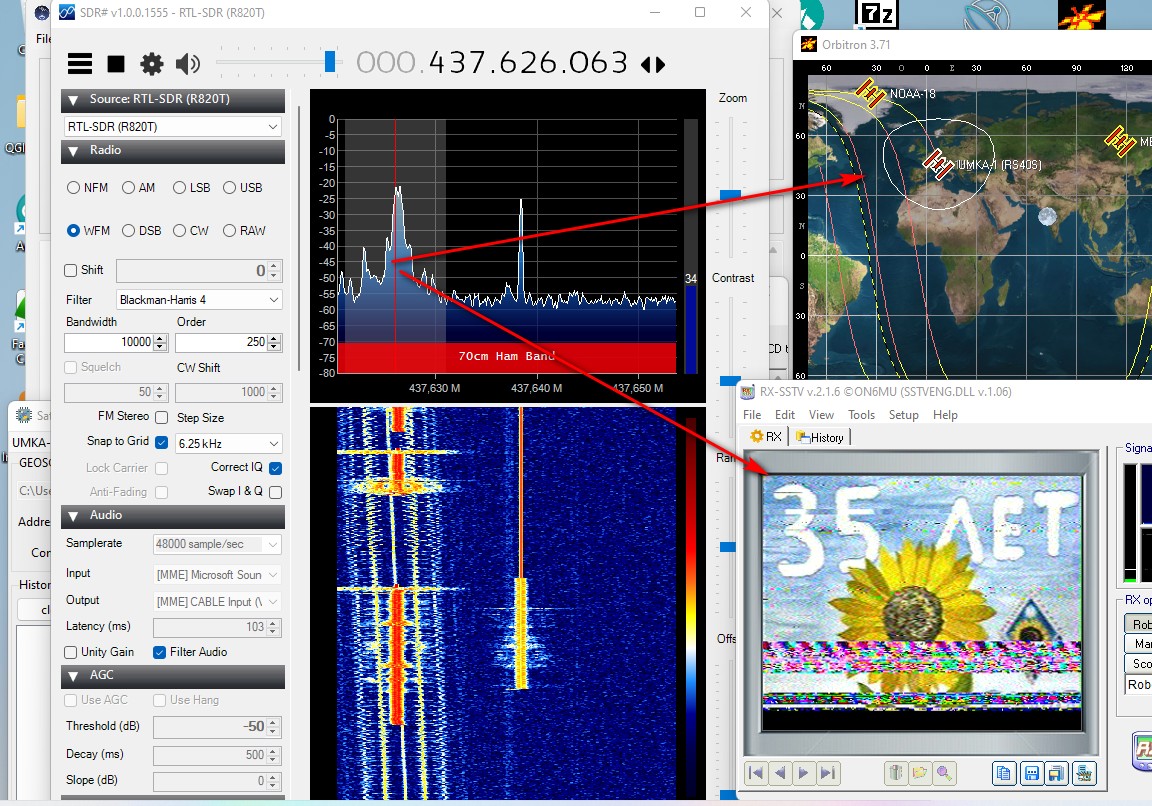Open the Setup menu in RX-SSTV
1152x806 pixels.
pos(903,415)
